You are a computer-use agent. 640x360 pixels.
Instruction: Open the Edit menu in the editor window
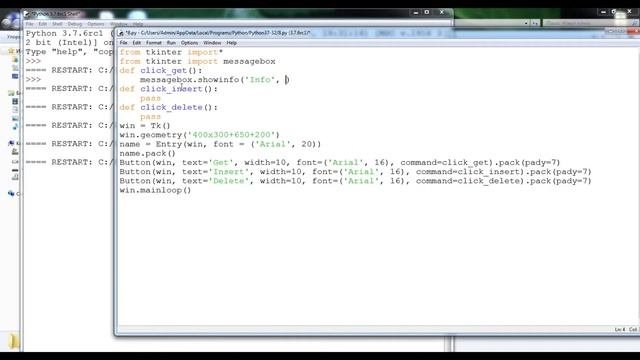(136, 43)
